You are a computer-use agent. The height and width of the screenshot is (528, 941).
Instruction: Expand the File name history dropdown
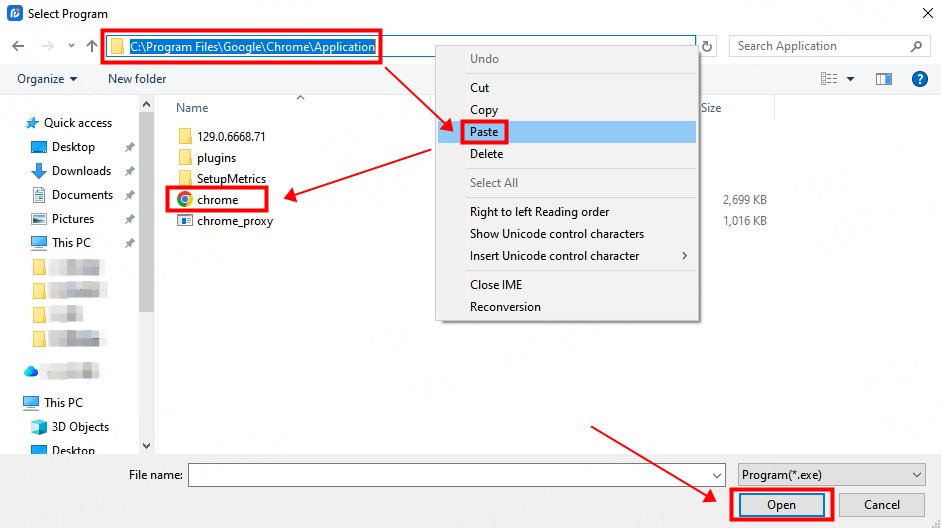coord(717,476)
